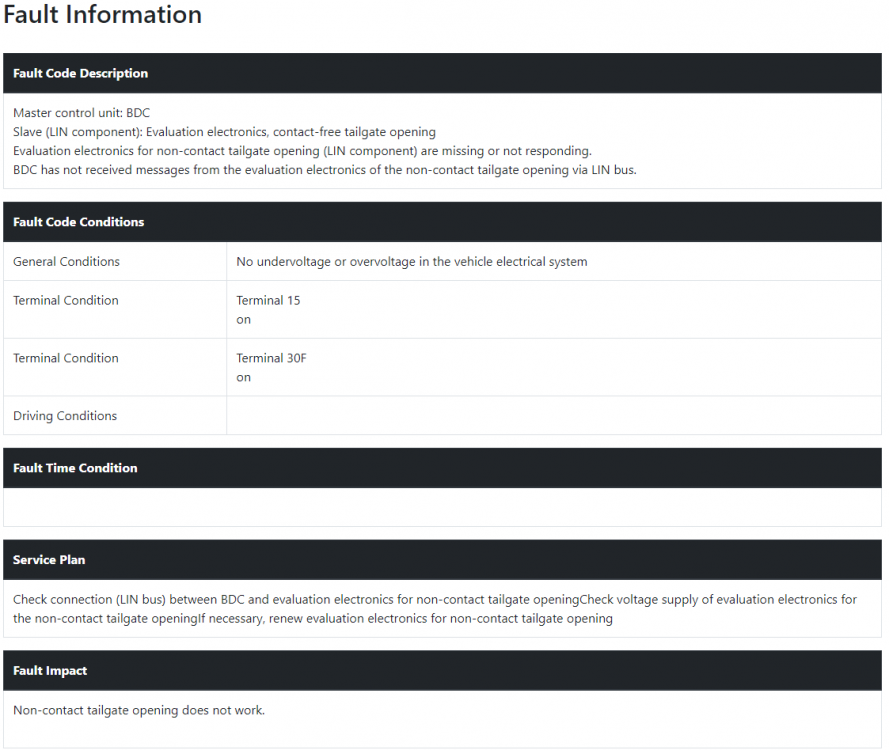
Task: Select the Driving Conditions row label
Action: [65, 416]
